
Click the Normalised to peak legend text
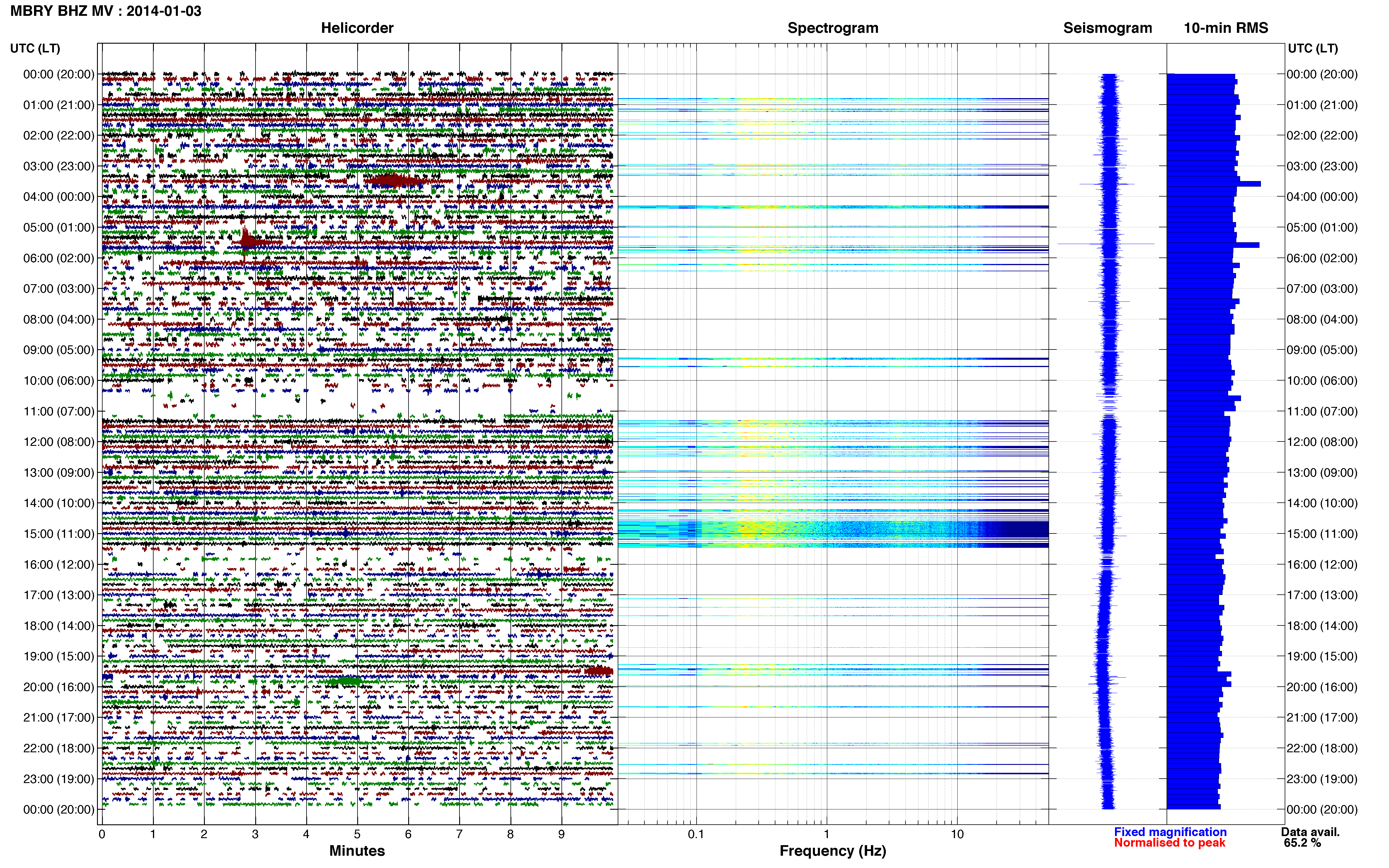(x=1170, y=843)
